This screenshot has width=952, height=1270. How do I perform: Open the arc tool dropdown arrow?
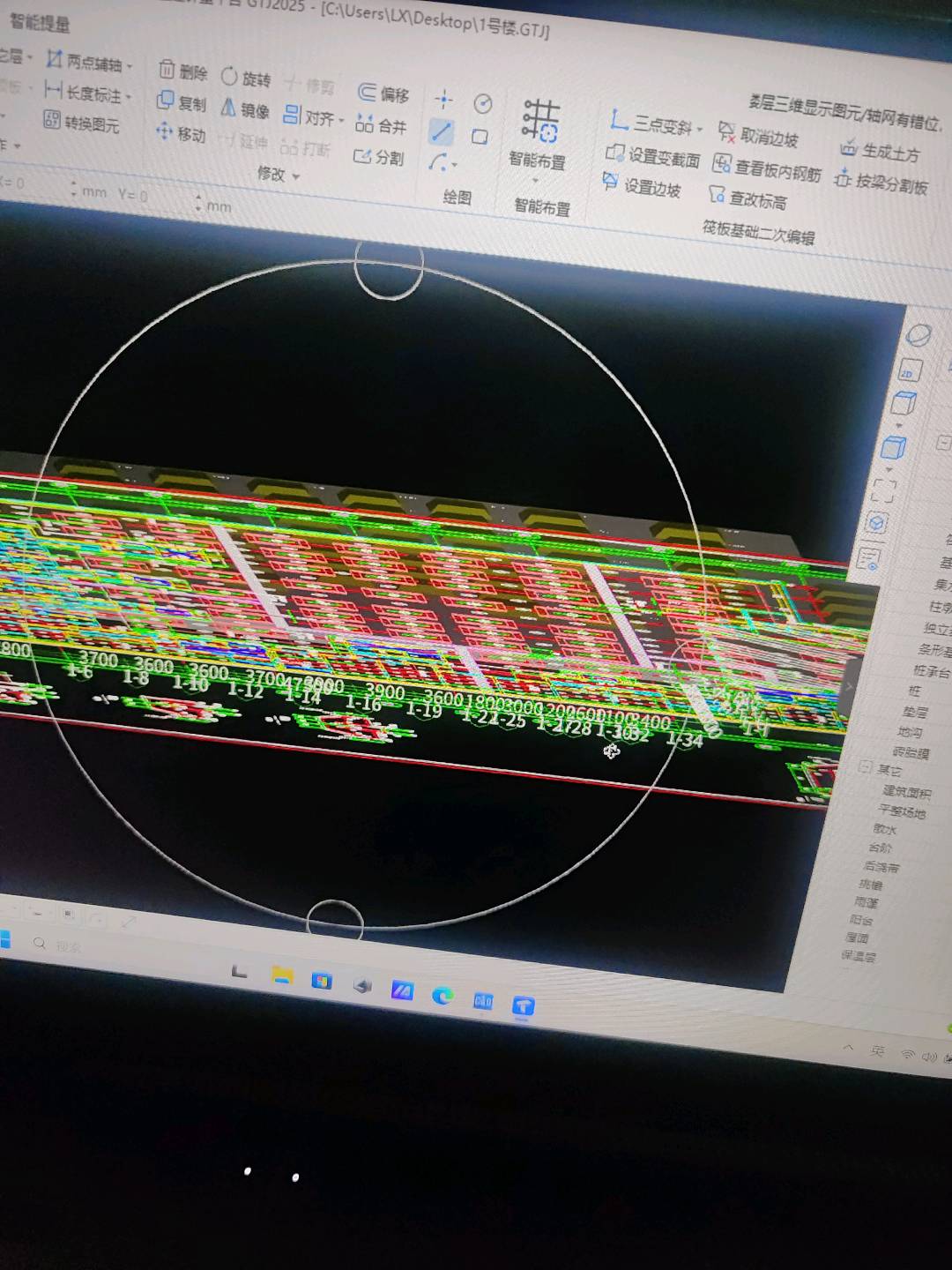coord(455,166)
